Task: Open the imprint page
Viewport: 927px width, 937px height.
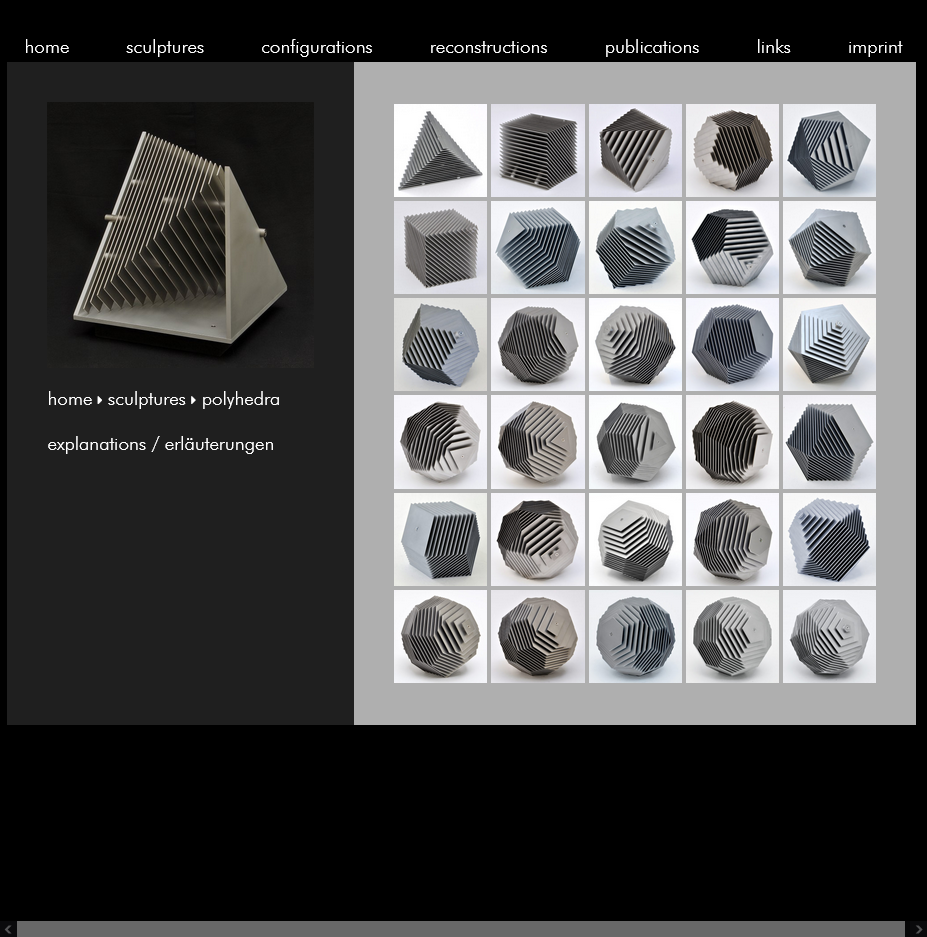Action: click(x=875, y=47)
